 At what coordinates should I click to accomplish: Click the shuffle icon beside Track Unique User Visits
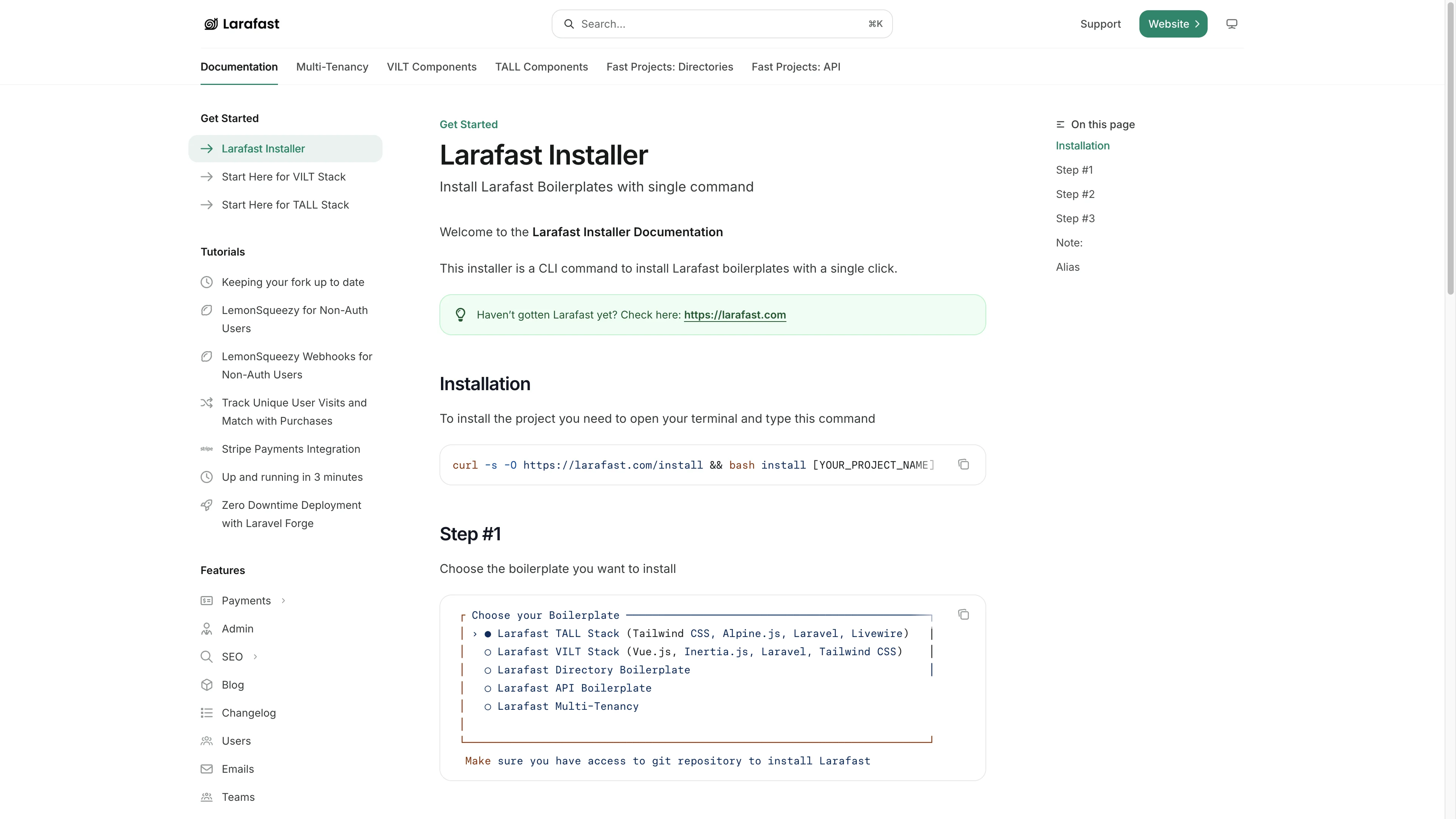point(207,402)
